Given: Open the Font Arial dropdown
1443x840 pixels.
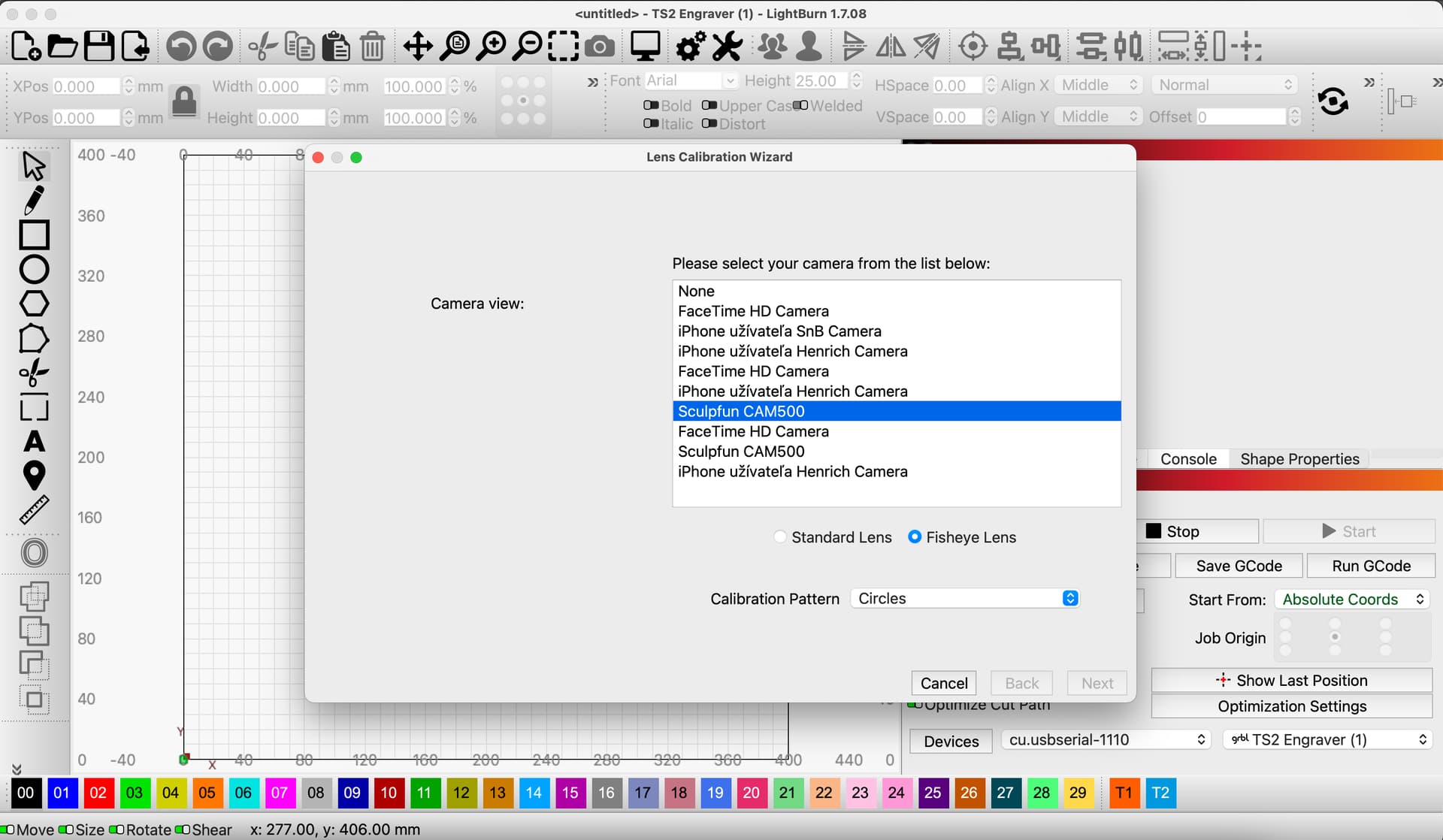Looking at the screenshot, I should tap(690, 80).
